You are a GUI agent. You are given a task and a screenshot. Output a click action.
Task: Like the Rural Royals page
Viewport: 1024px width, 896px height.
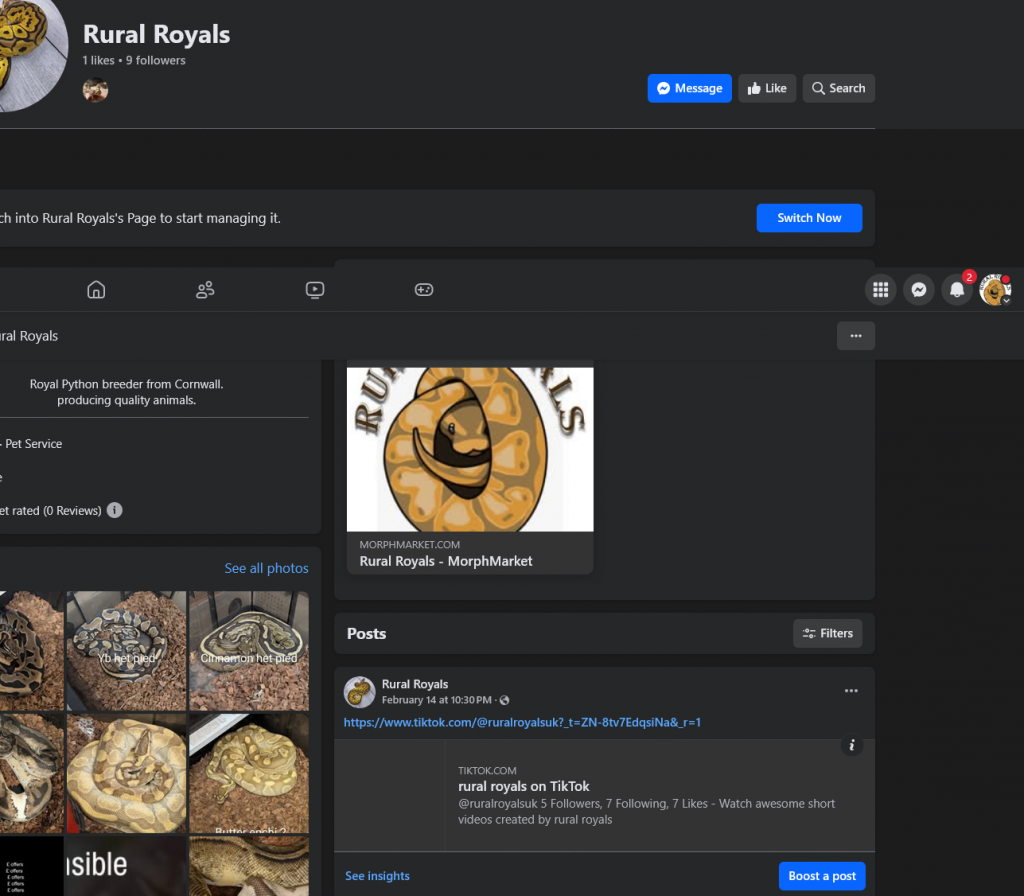(x=767, y=88)
